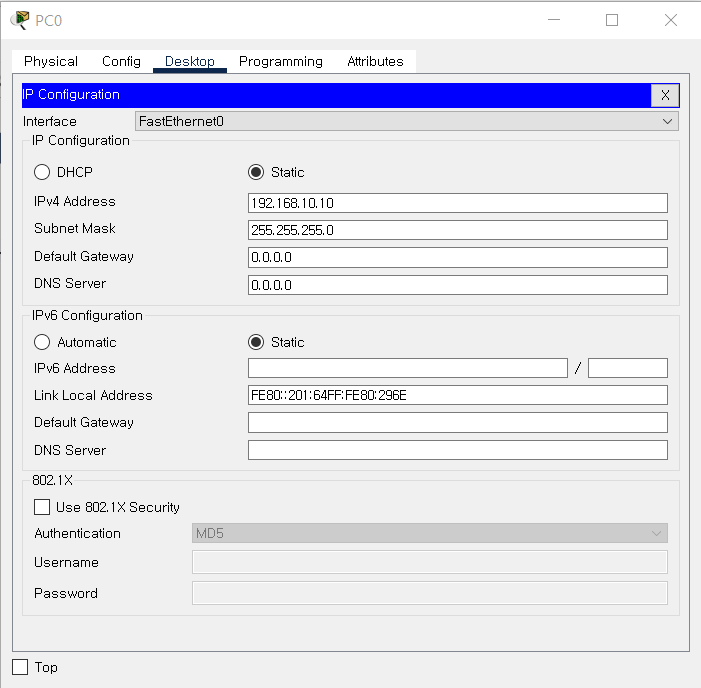Enable Use 802.1X Security checkbox
This screenshot has height=688, width=701.
tap(42, 507)
